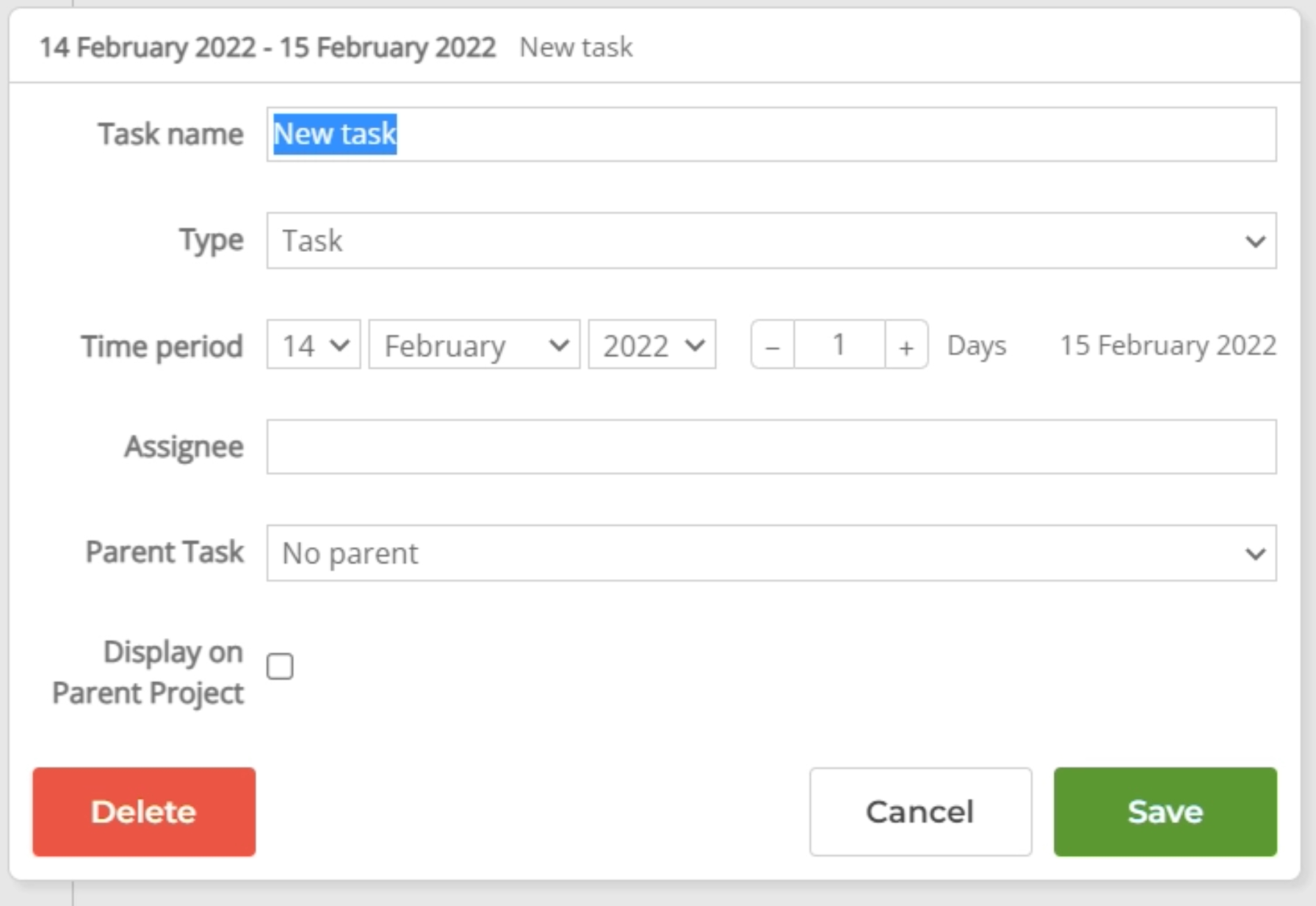Click the "Task name" field label
Image resolution: width=1316 pixels, height=906 pixels.
click(170, 134)
